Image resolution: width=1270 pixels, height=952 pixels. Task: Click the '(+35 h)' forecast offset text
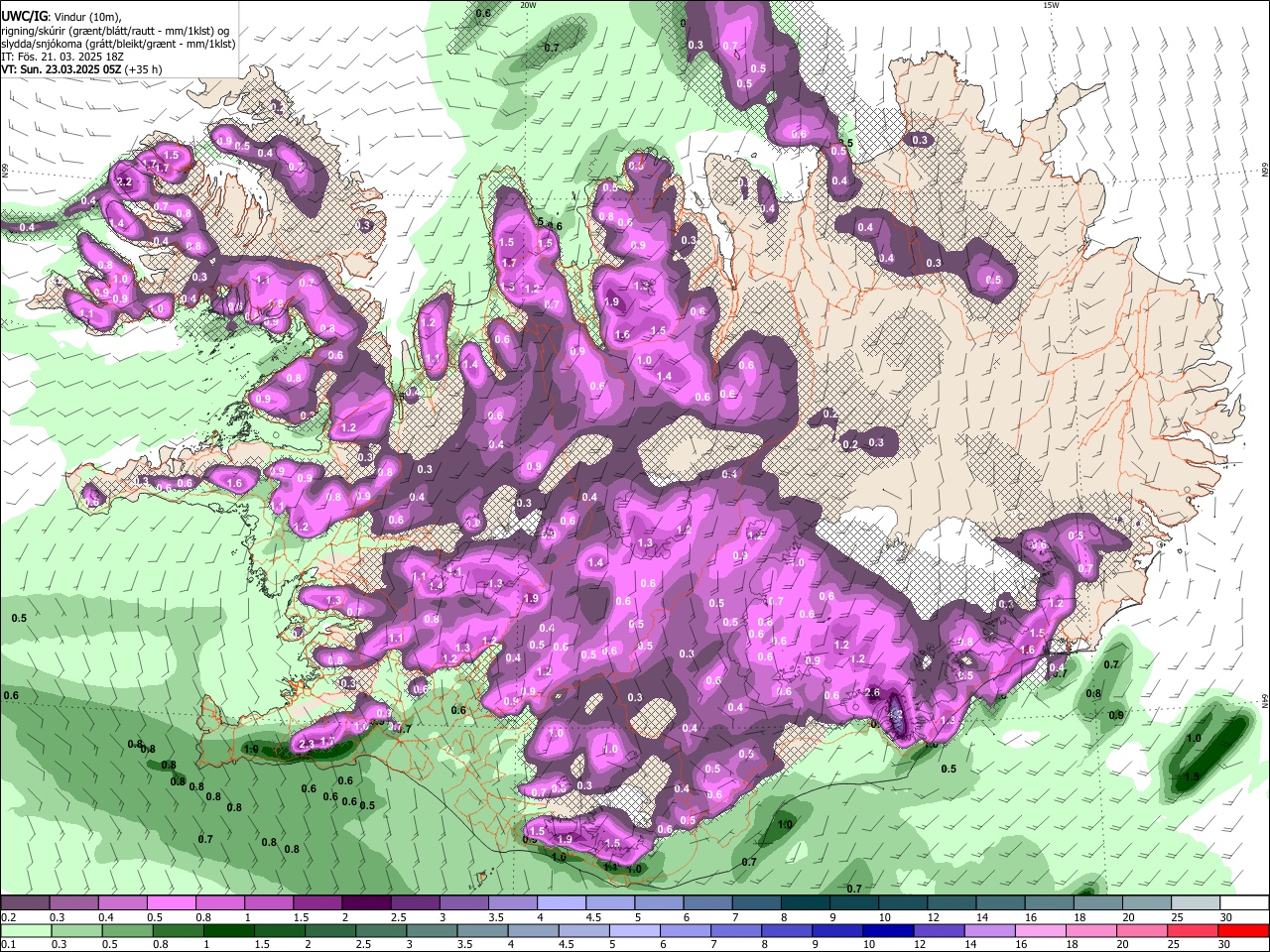pyautogui.click(x=144, y=69)
